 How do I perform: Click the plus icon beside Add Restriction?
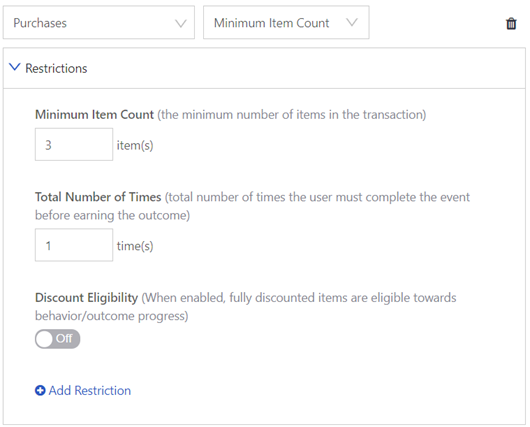click(40, 390)
